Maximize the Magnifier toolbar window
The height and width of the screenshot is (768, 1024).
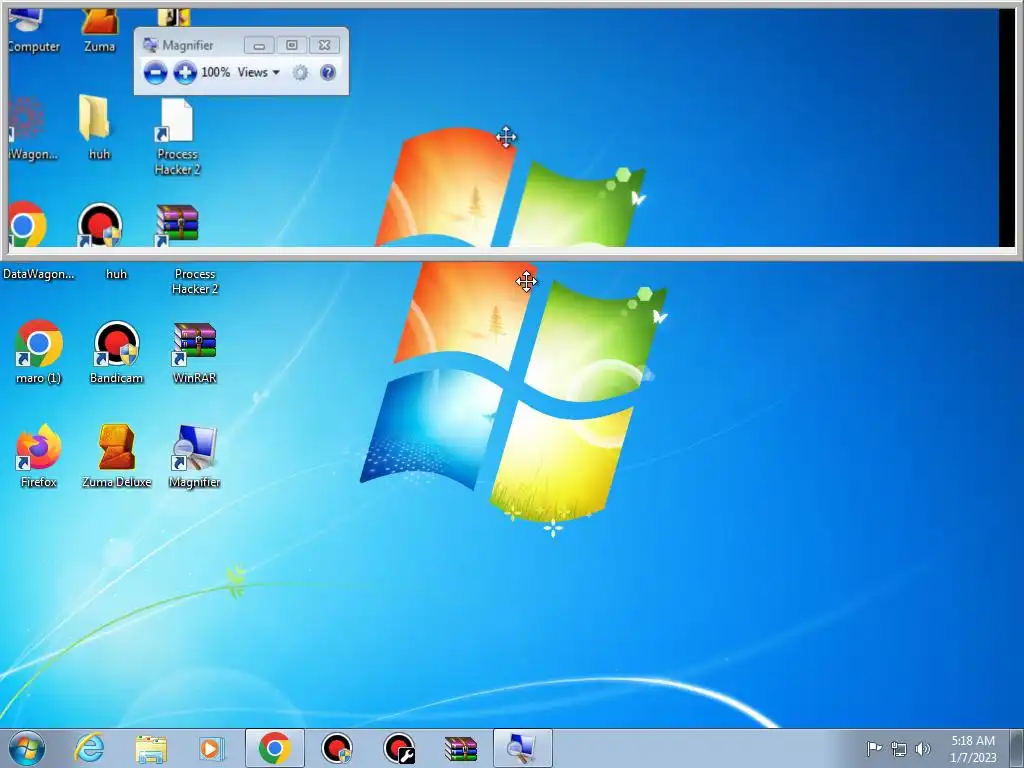click(292, 45)
